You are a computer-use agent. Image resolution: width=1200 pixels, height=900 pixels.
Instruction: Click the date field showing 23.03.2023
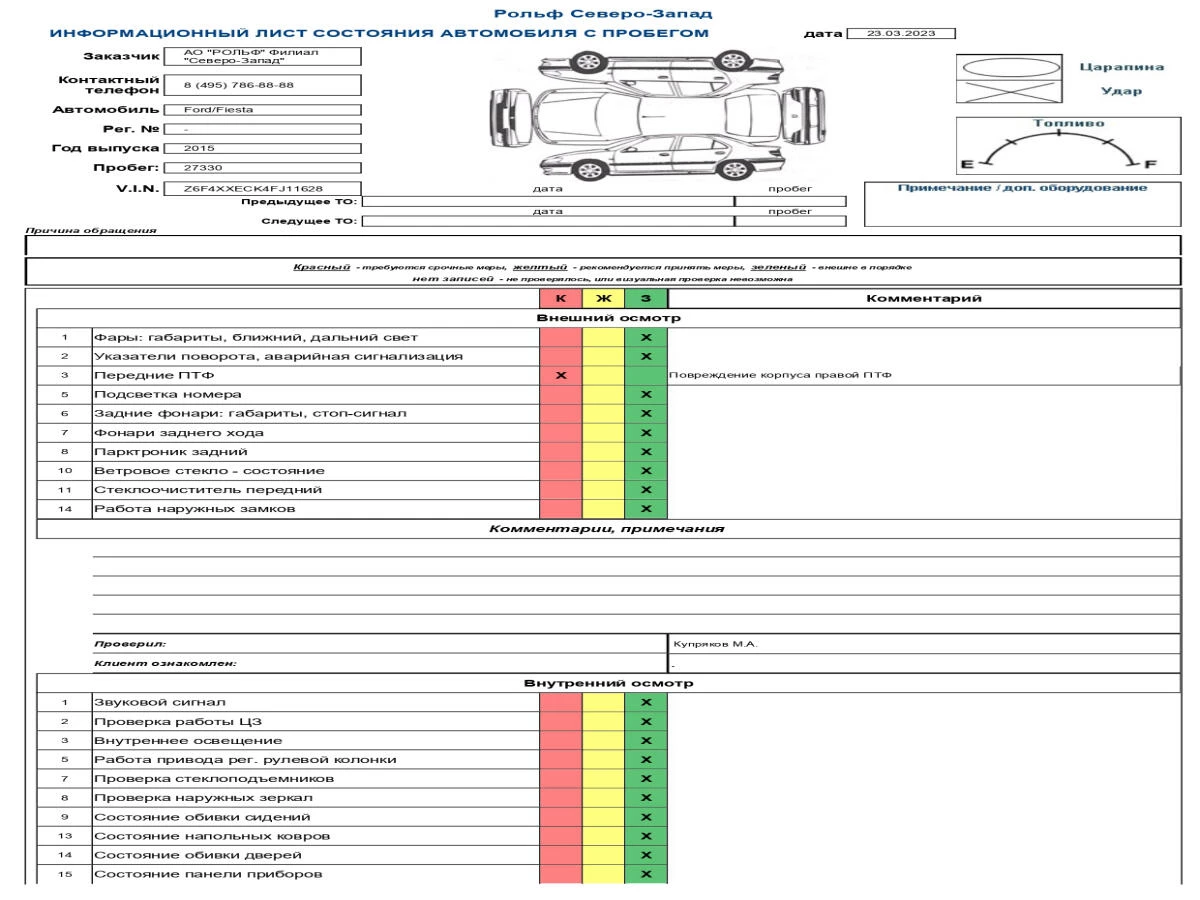pos(901,34)
